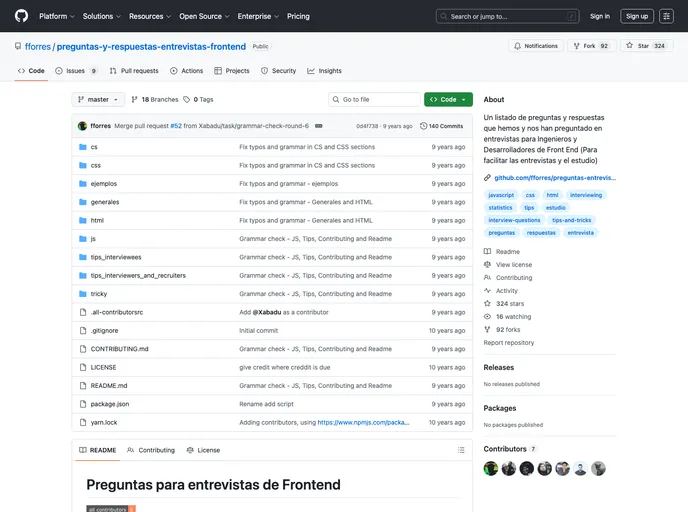688x512 pixels.
Task: Fork the repository
Action: 590,46
